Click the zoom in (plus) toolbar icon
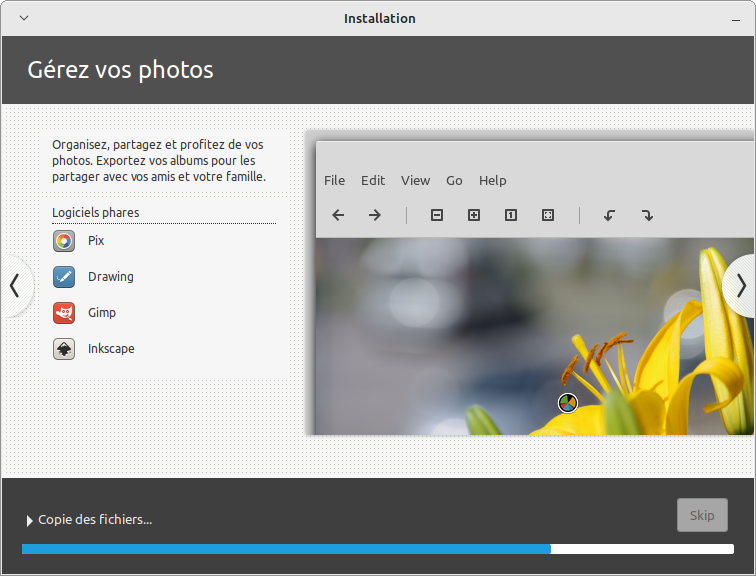Screen dimensions: 756x576 click(474, 215)
